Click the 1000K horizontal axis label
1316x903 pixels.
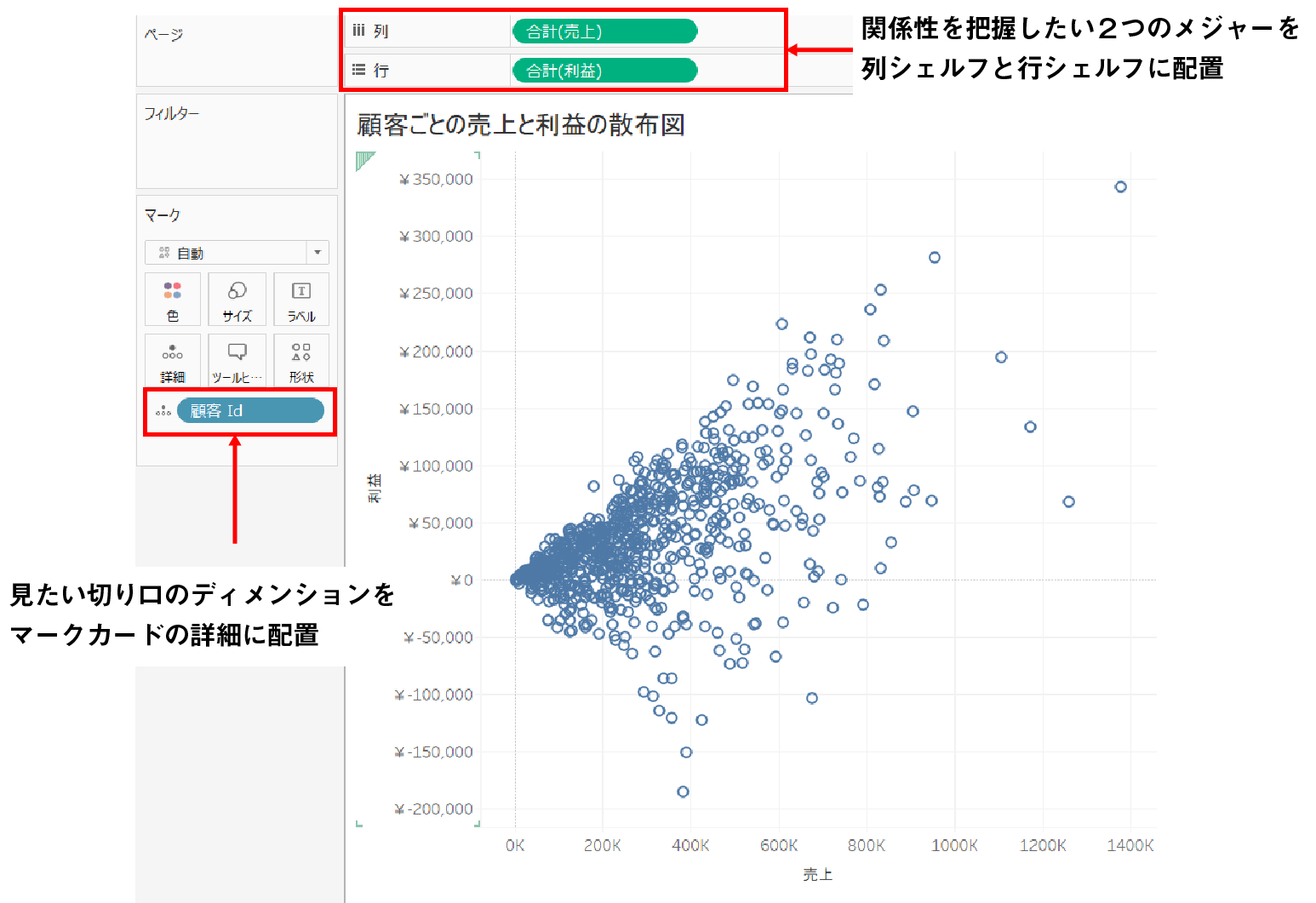tap(954, 846)
